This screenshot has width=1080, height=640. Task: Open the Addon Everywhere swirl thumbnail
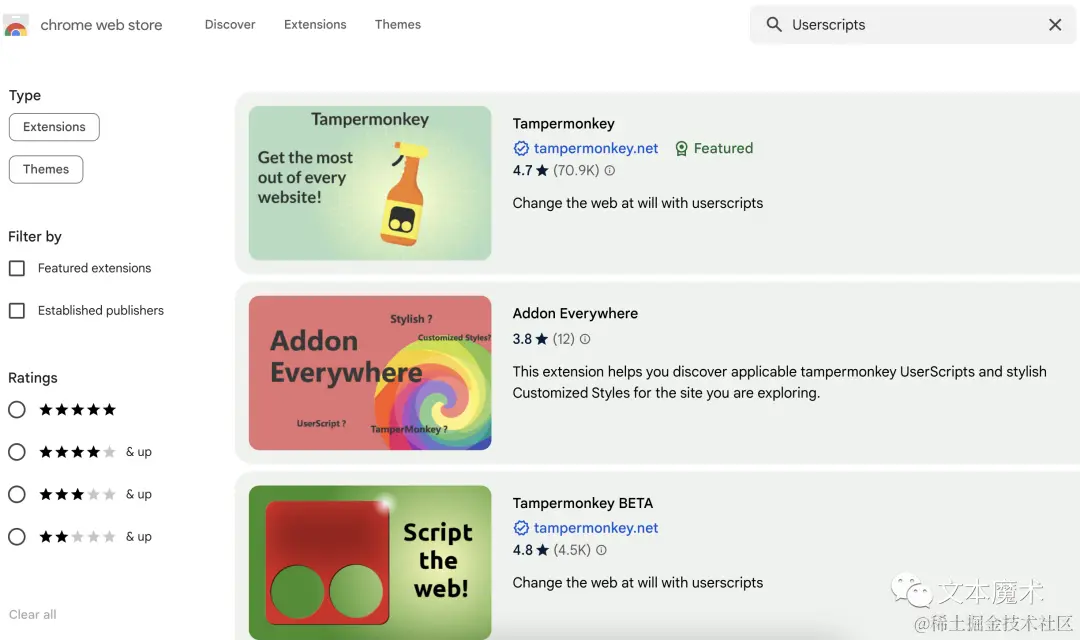370,373
